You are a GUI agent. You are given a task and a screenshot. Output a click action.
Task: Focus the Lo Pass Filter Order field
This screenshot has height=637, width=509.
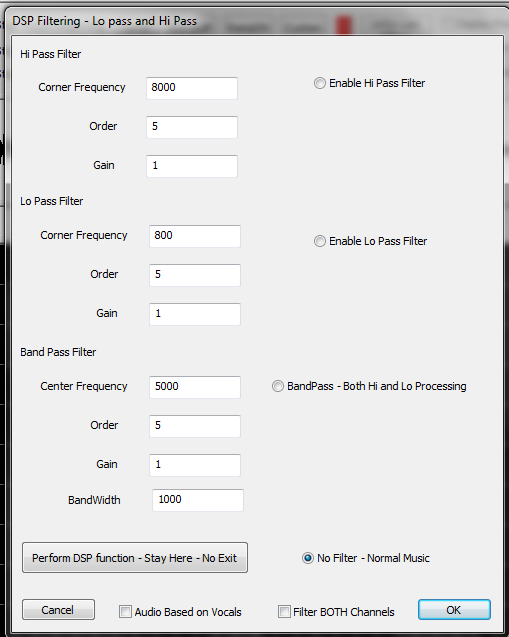click(x=195, y=275)
